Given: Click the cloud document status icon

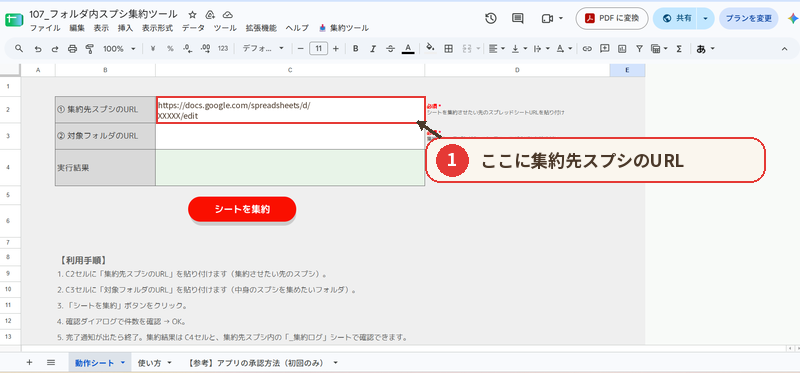Looking at the screenshot, I should [227, 14].
